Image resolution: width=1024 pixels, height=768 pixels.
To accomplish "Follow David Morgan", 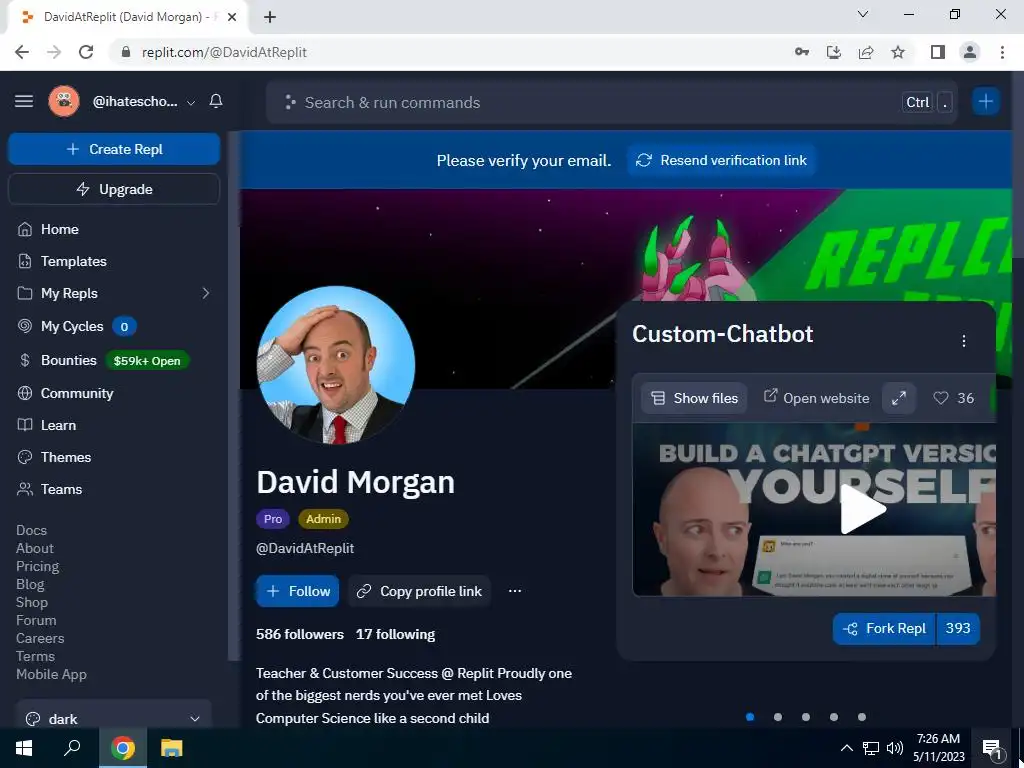I will click(297, 591).
